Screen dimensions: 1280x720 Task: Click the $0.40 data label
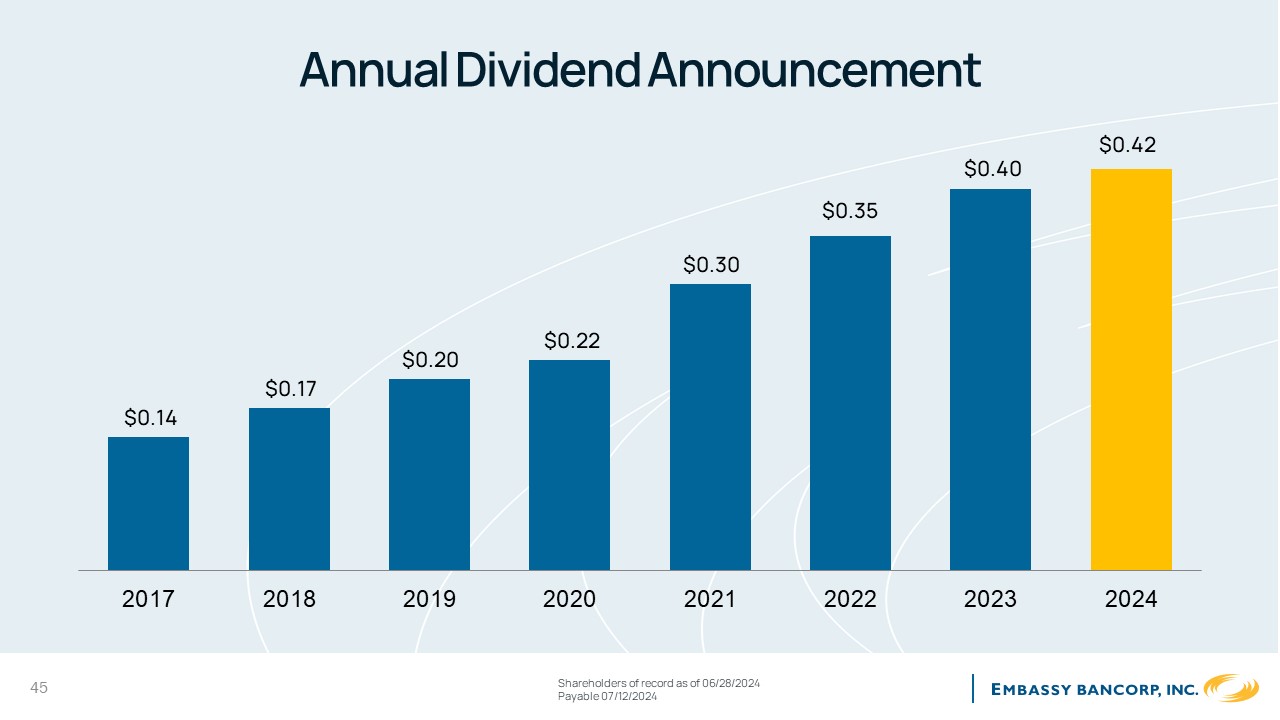pyautogui.click(x=992, y=169)
